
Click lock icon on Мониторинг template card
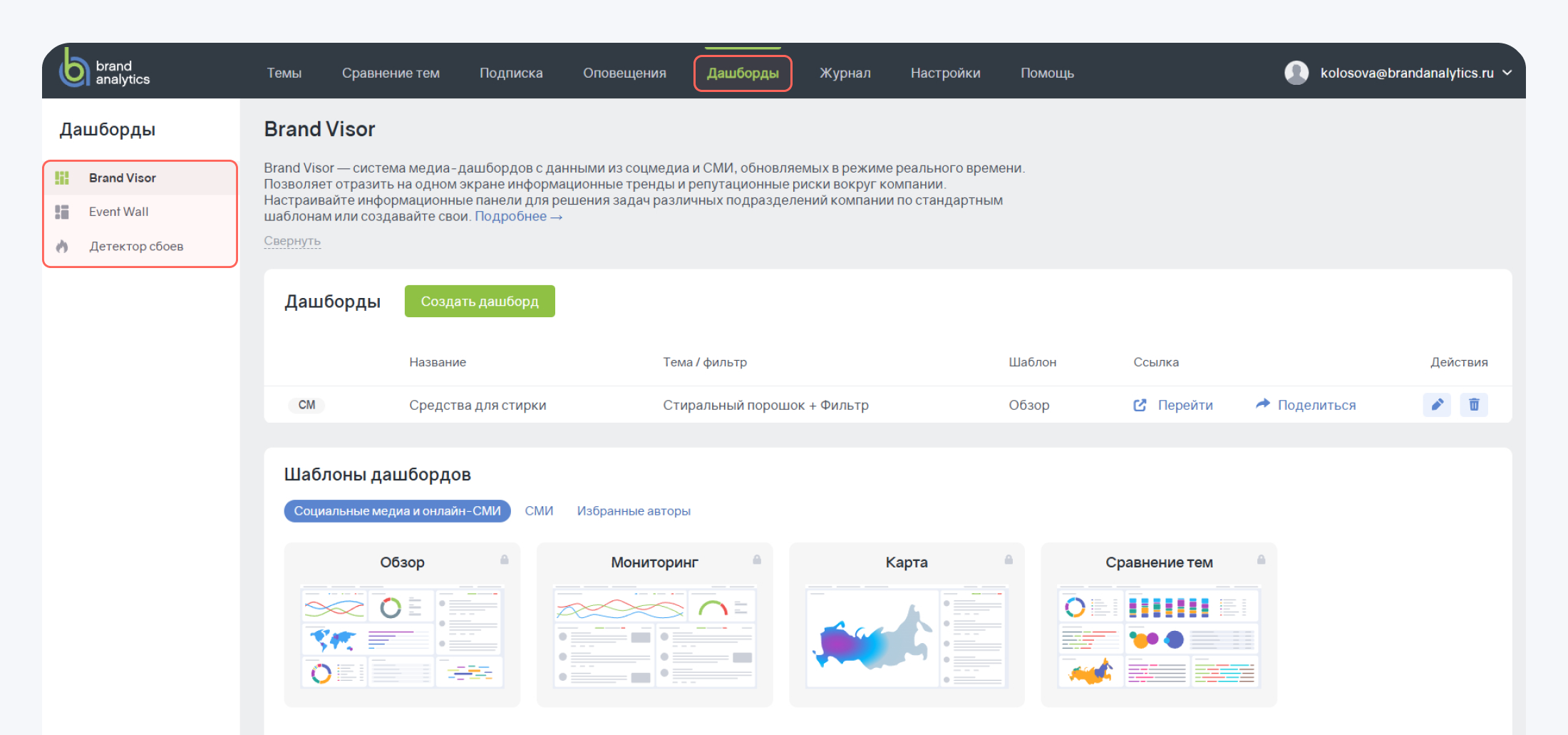click(x=757, y=560)
